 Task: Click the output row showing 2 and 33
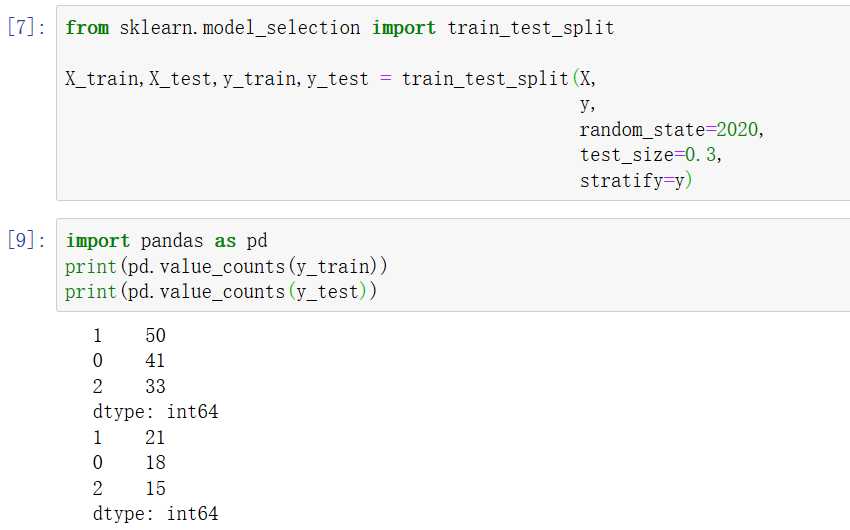pos(128,386)
